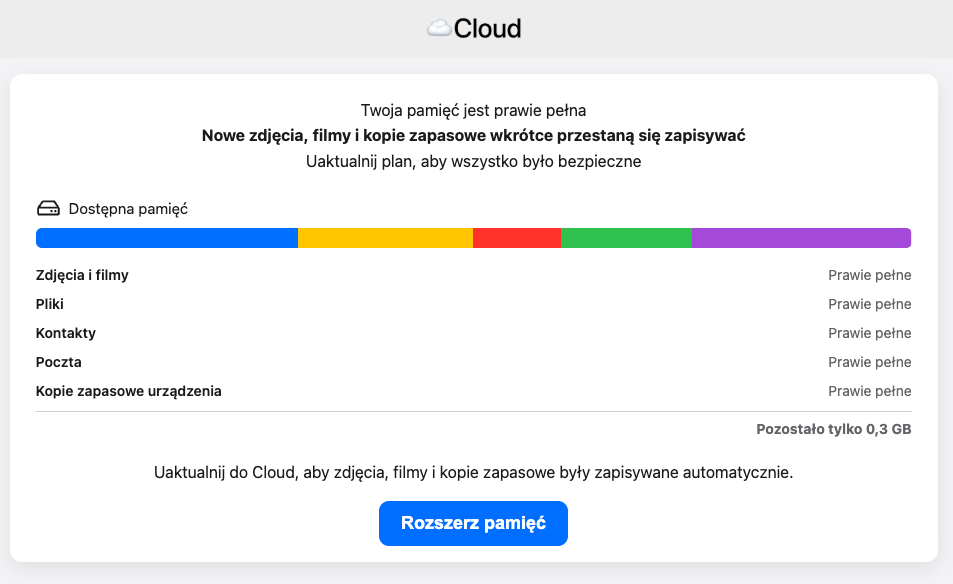The height and width of the screenshot is (584, 953).
Task: Select the Zdjęcia i filmy row label
Action: point(82,275)
